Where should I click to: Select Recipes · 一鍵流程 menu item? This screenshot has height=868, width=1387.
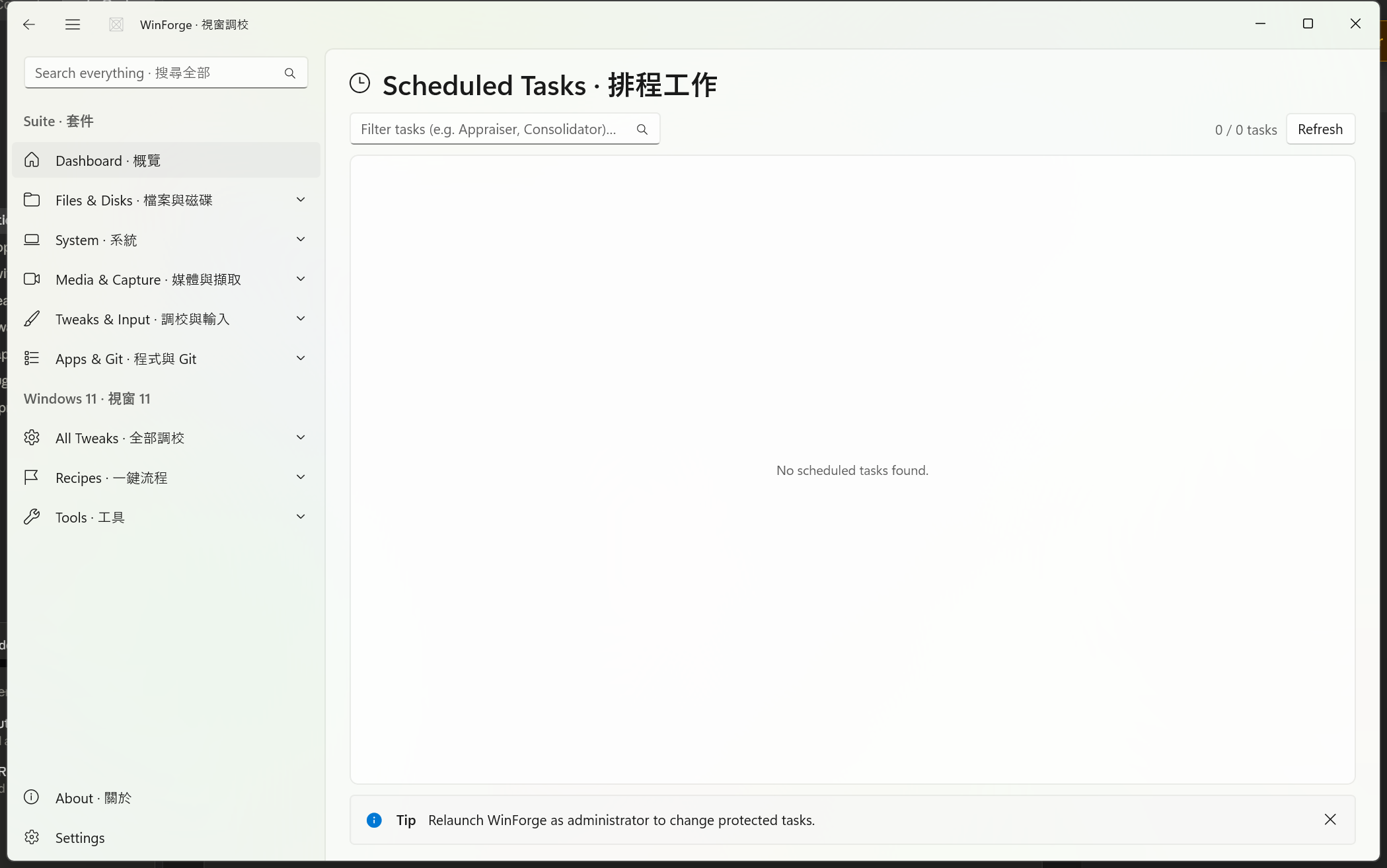pos(166,477)
